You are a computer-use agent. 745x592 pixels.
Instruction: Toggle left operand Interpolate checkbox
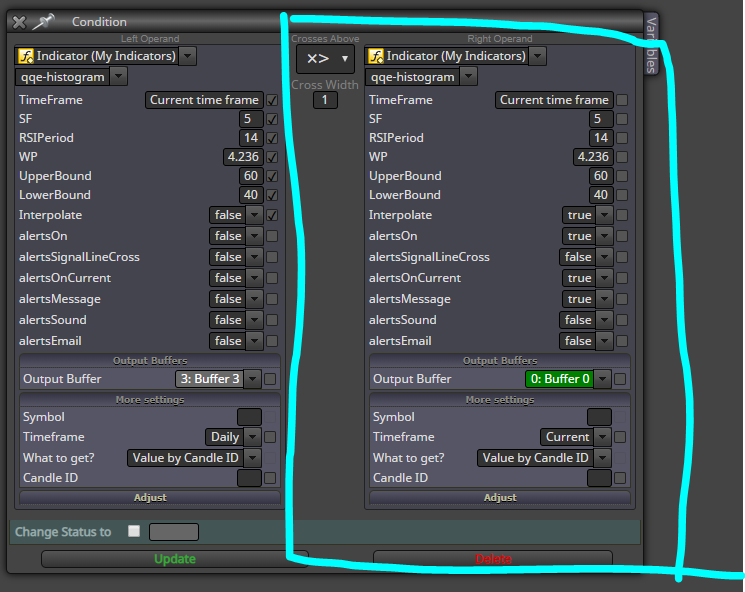(272, 215)
